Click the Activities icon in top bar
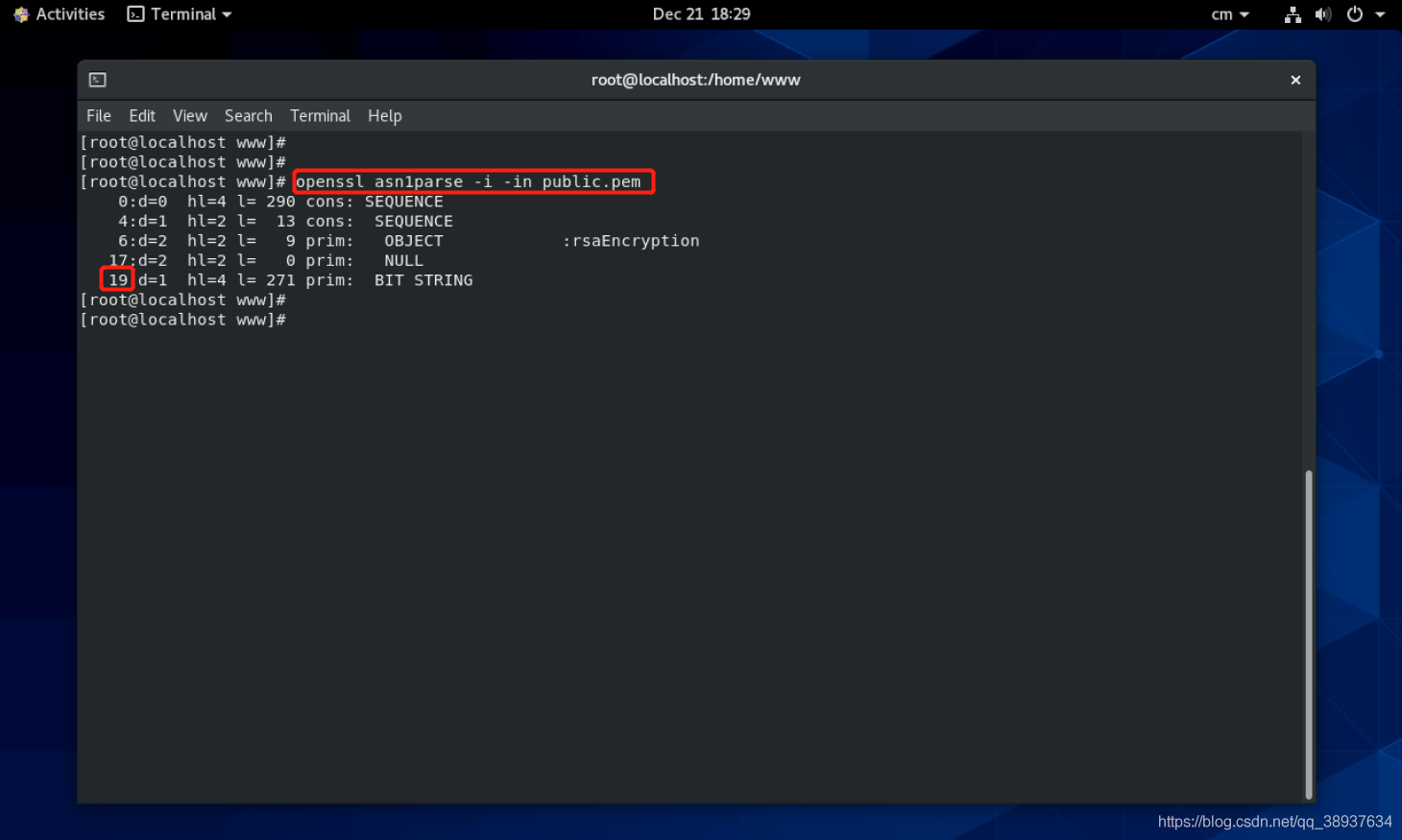Viewport: 1402px width, 840px height. (21, 14)
